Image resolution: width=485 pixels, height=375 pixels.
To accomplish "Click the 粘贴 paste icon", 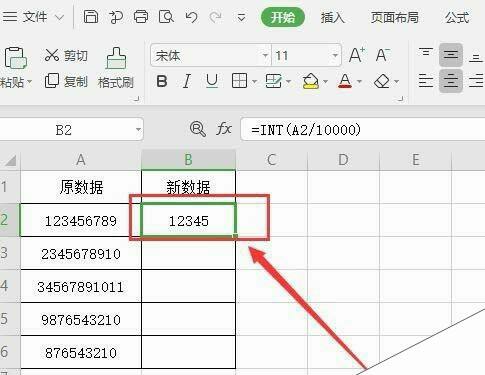I will coord(15,58).
